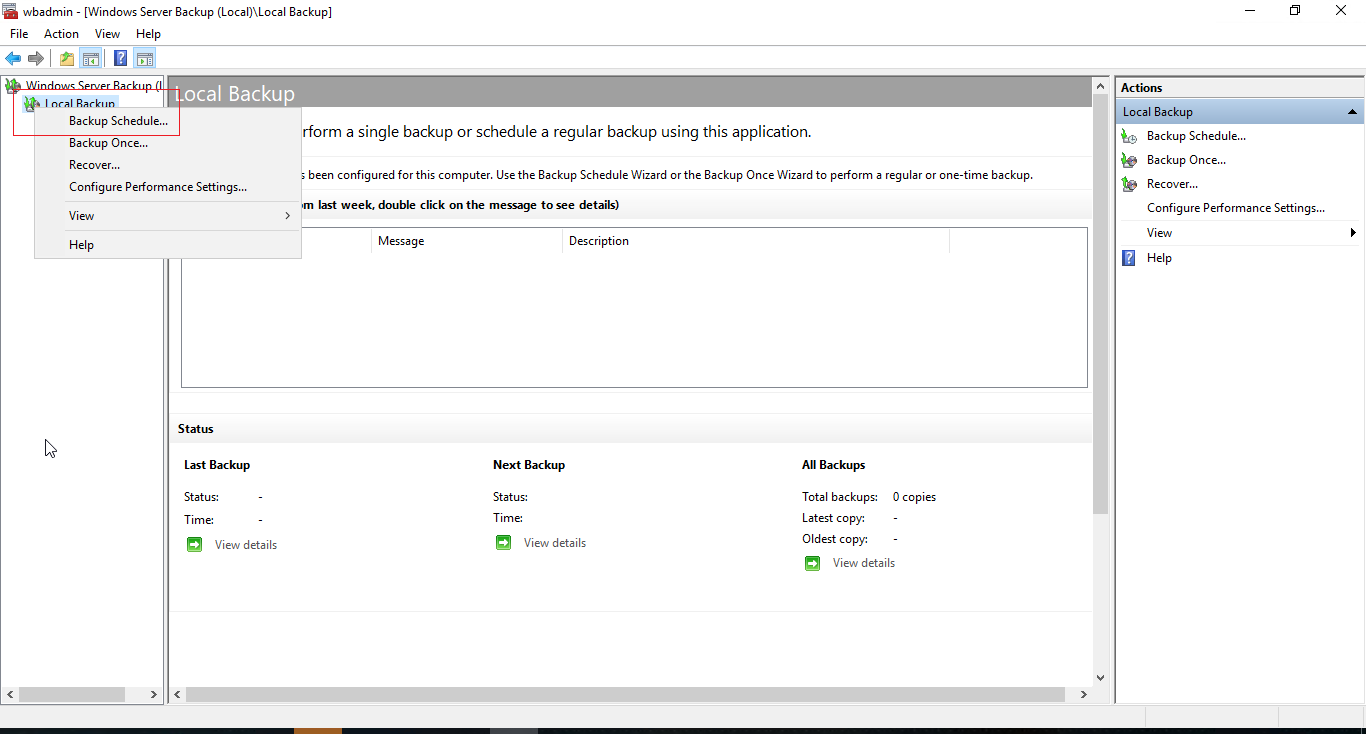Open the Help menu in menu bar
Screen dimensions: 1366x734
coord(148,34)
